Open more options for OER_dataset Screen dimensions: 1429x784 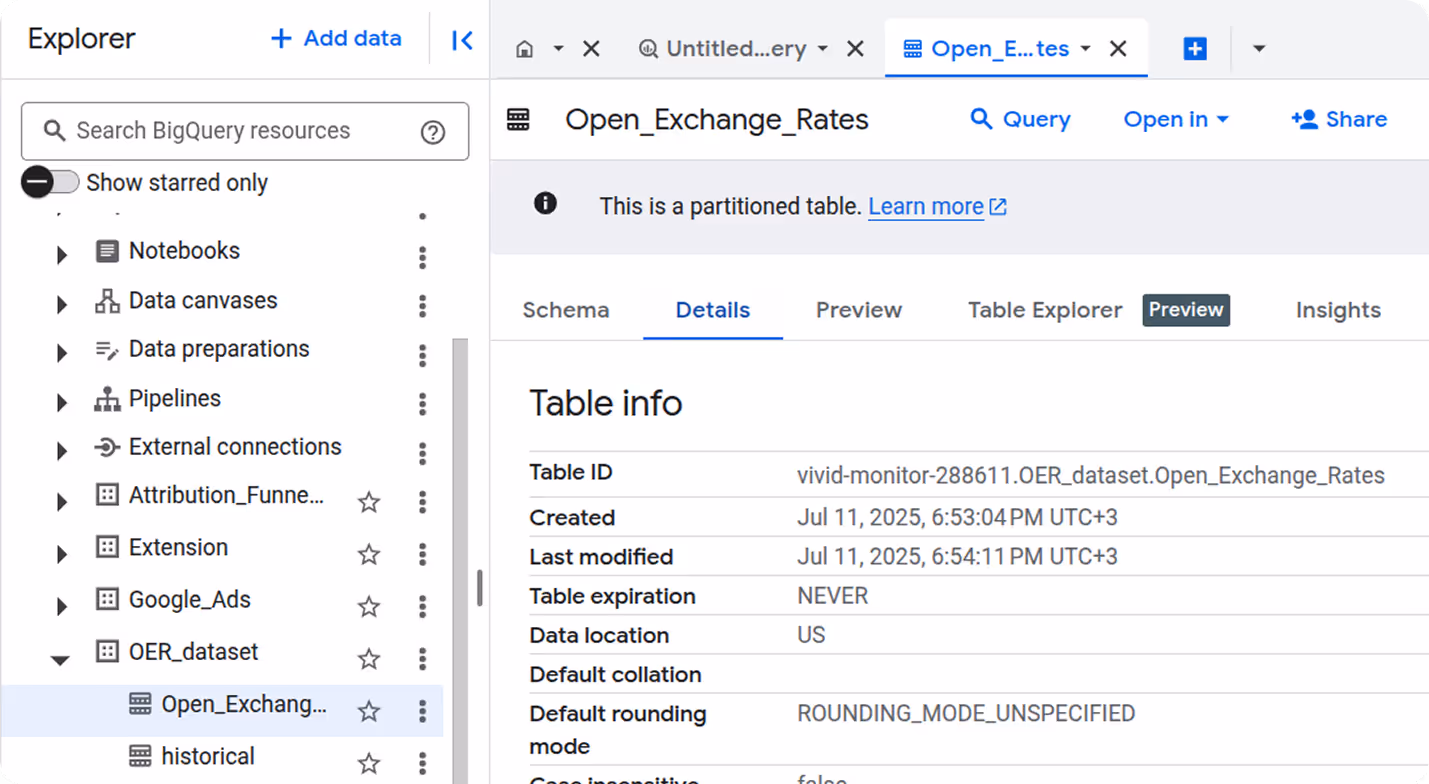pos(422,658)
